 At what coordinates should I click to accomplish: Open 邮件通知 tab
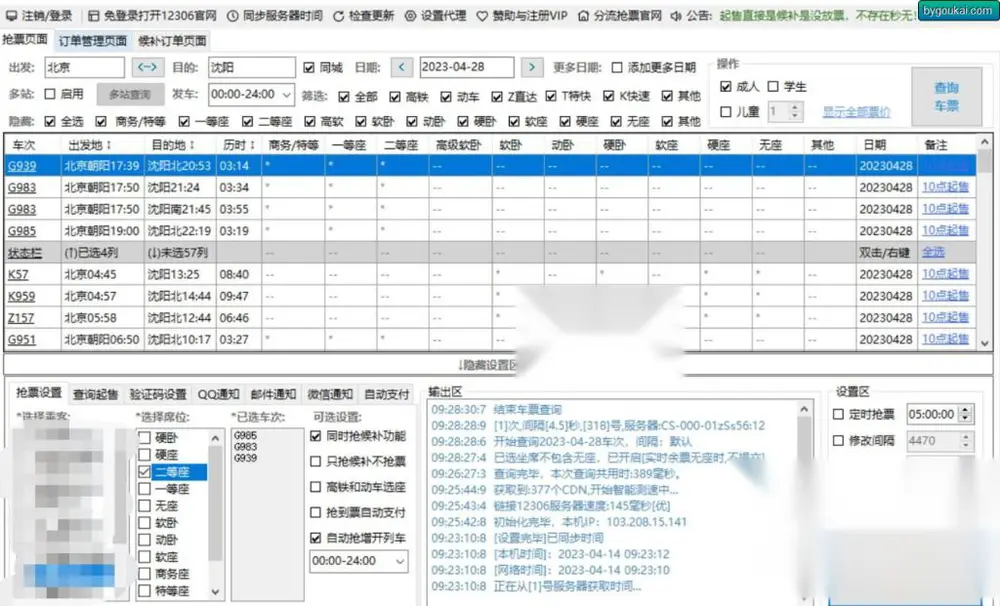point(273,394)
